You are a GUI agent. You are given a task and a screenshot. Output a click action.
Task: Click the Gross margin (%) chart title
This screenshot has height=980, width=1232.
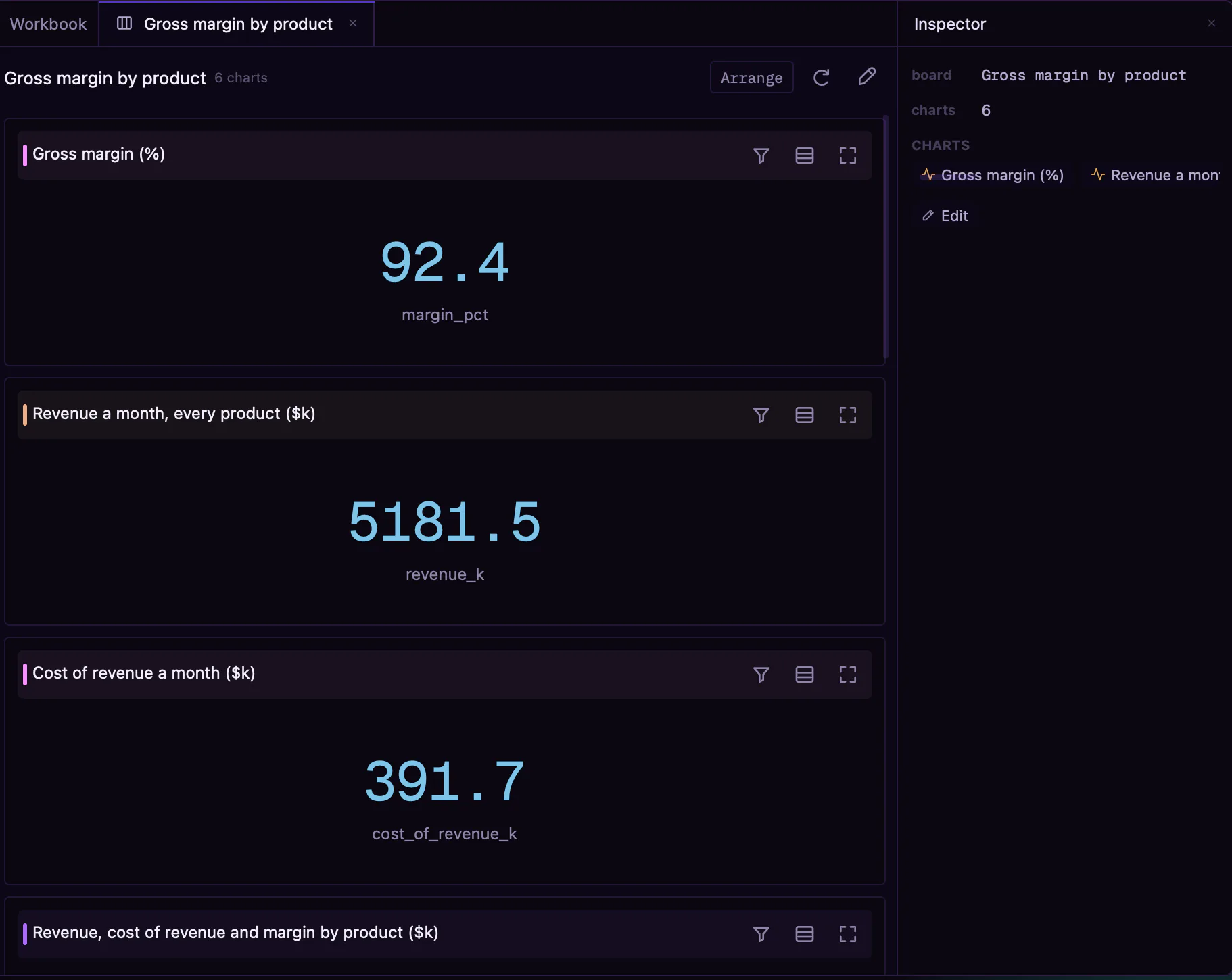coord(99,155)
